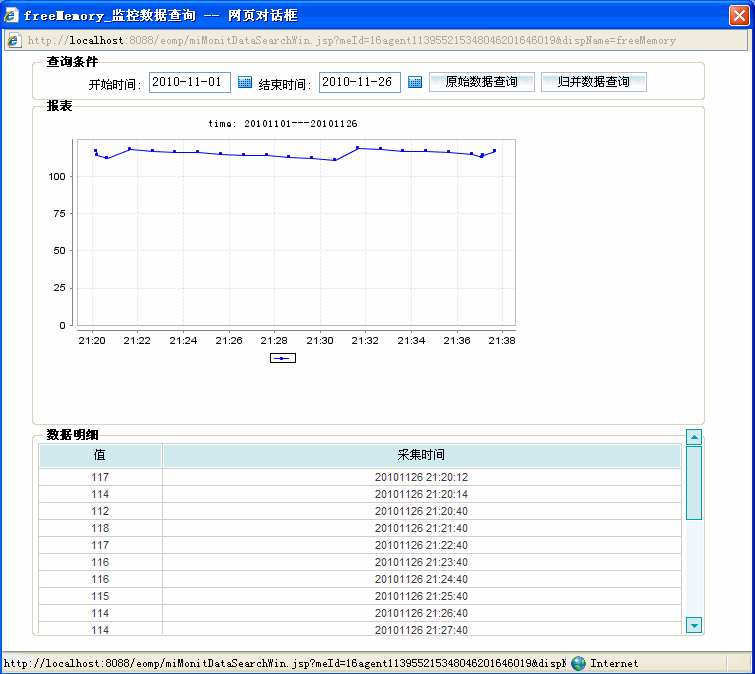Image resolution: width=755 pixels, height=674 pixels.
Task: Click the 值 column header
Action: click(100, 455)
